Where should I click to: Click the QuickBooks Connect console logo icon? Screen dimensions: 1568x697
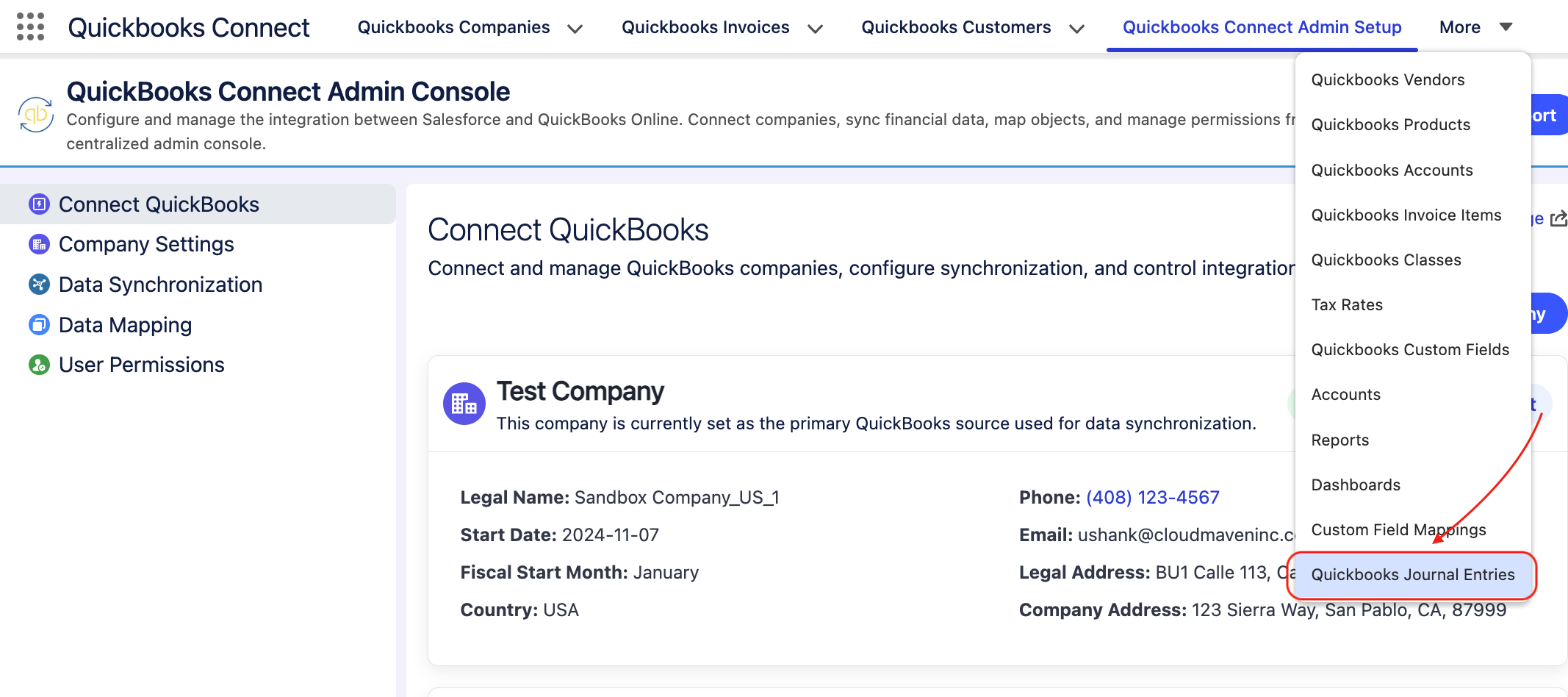(36, 115)
